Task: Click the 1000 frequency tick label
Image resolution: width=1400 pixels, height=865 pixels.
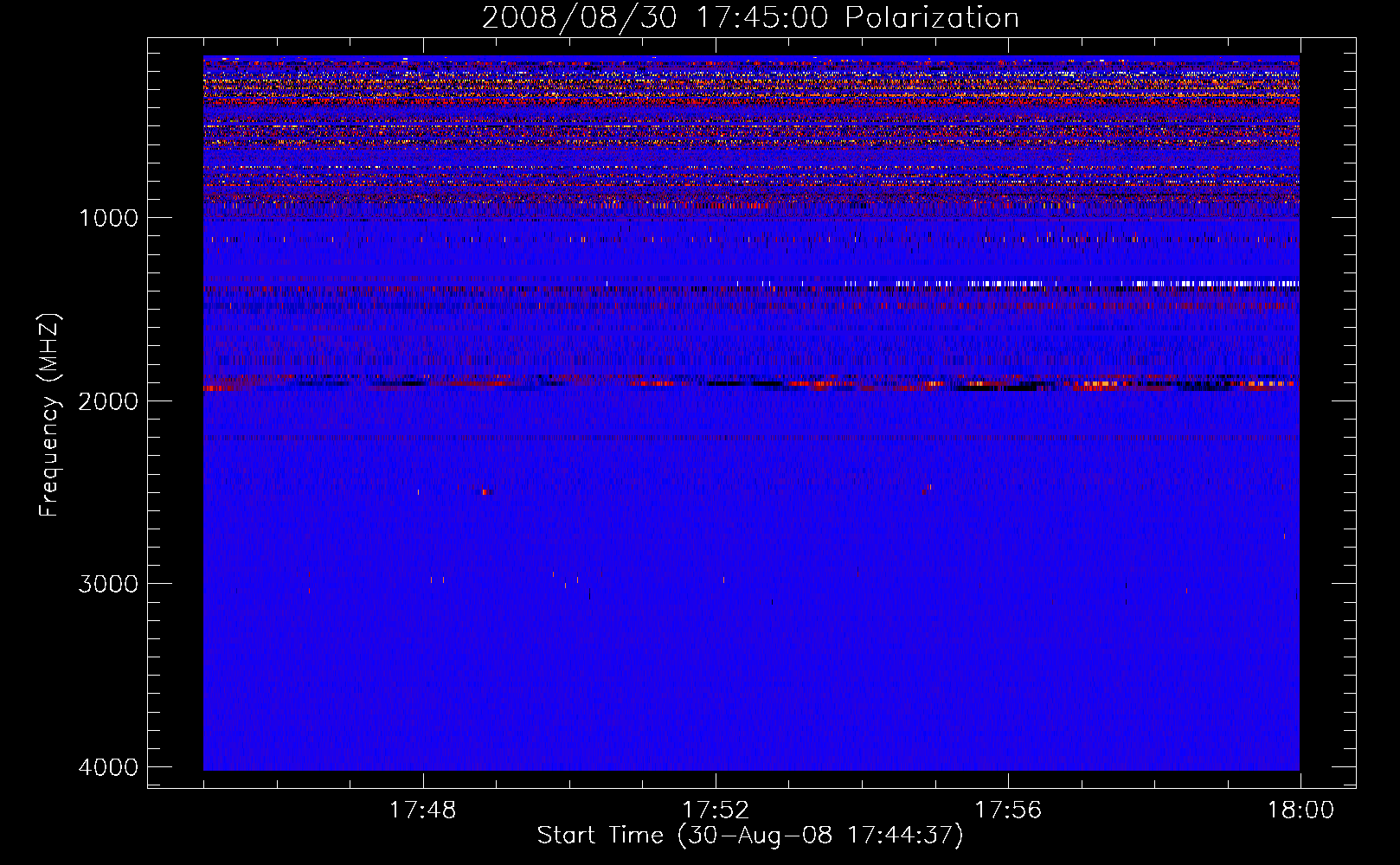Action: [108, 218]
